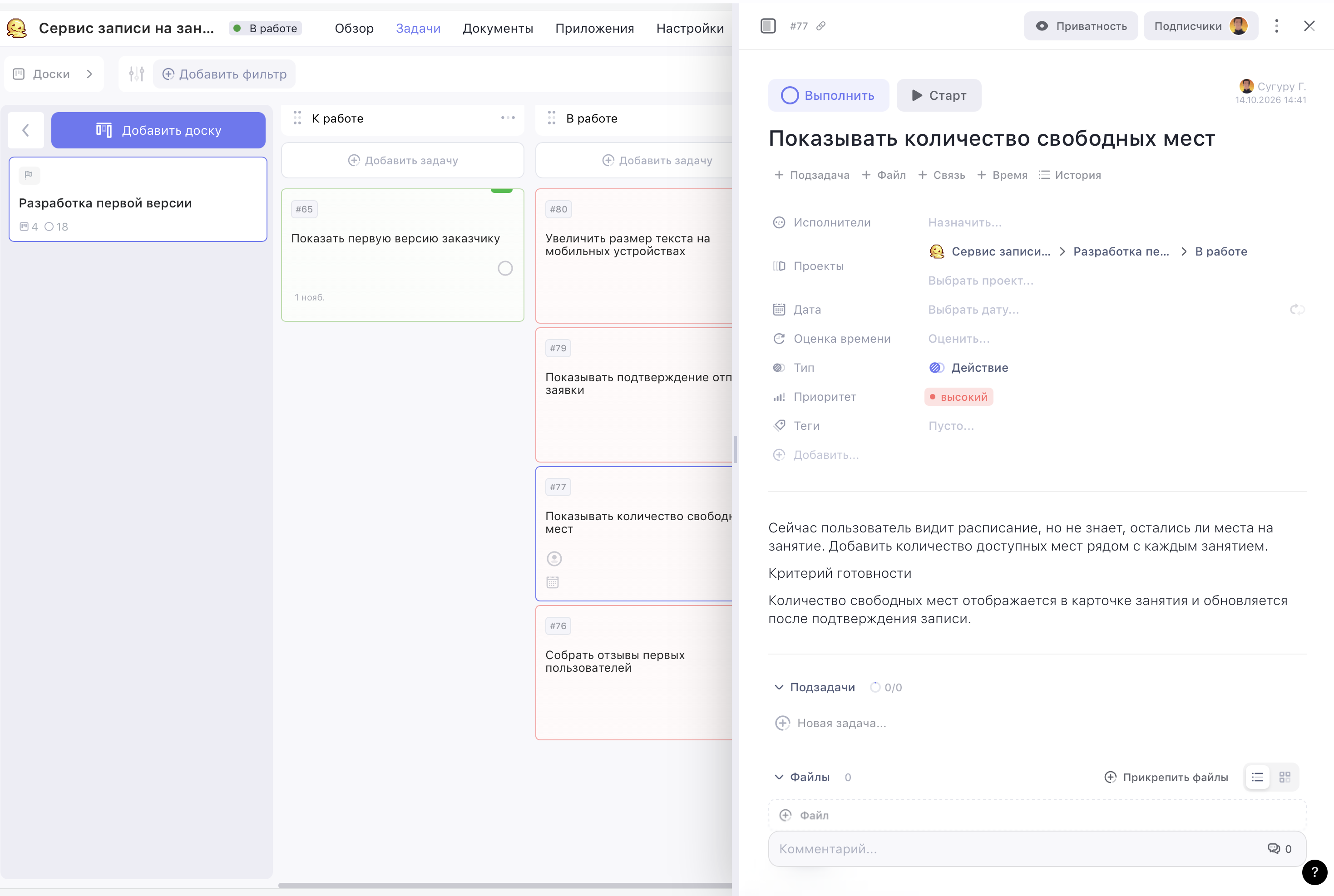Viewport: 1334px width, 896px height.
Task: Expand the Доски view selector
Action: 54,74
